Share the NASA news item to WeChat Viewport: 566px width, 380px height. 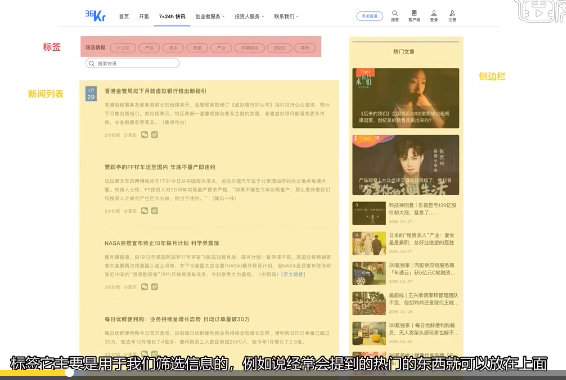point(144,287)
